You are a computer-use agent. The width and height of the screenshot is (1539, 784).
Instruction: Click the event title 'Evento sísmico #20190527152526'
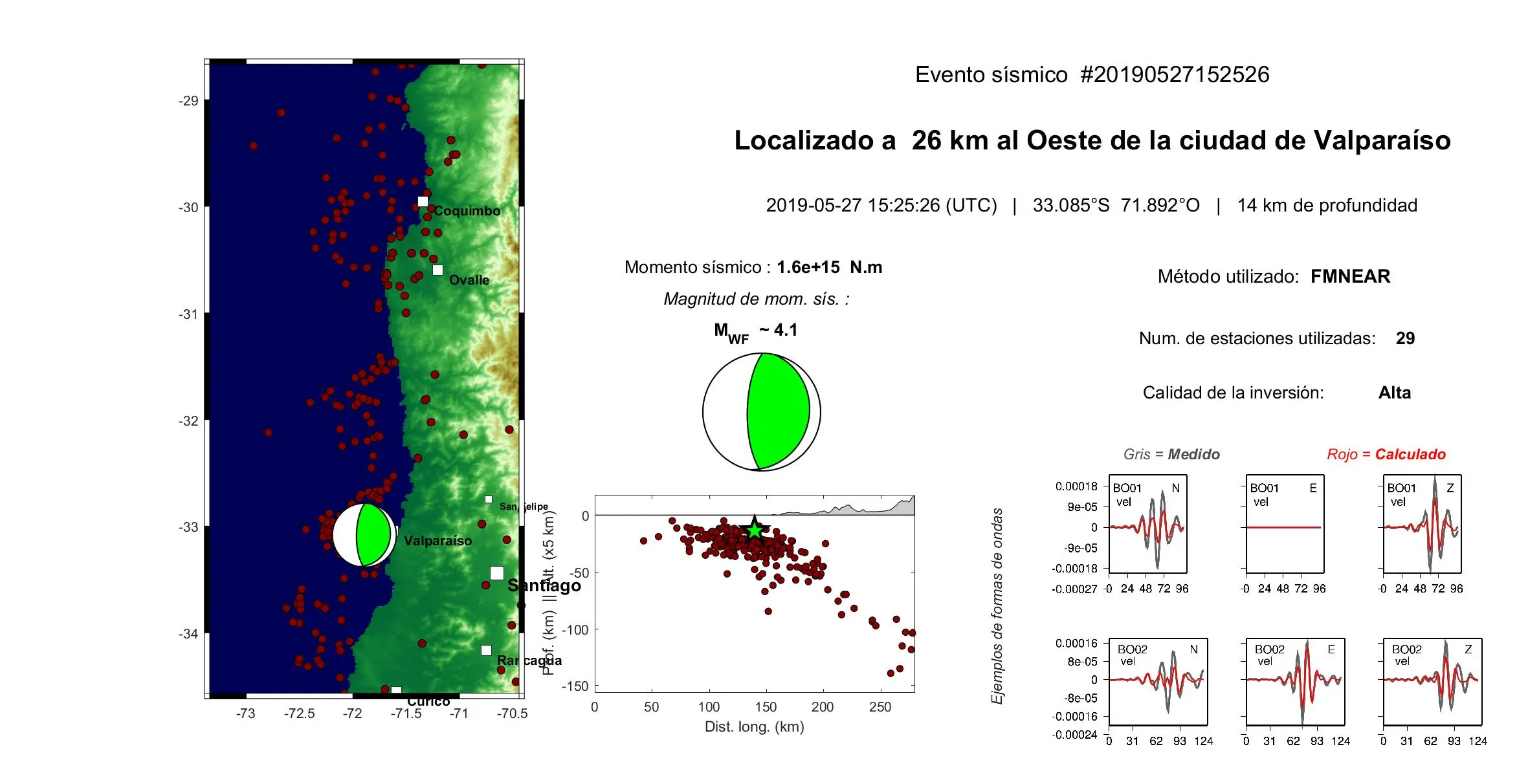pos(1092,74)
